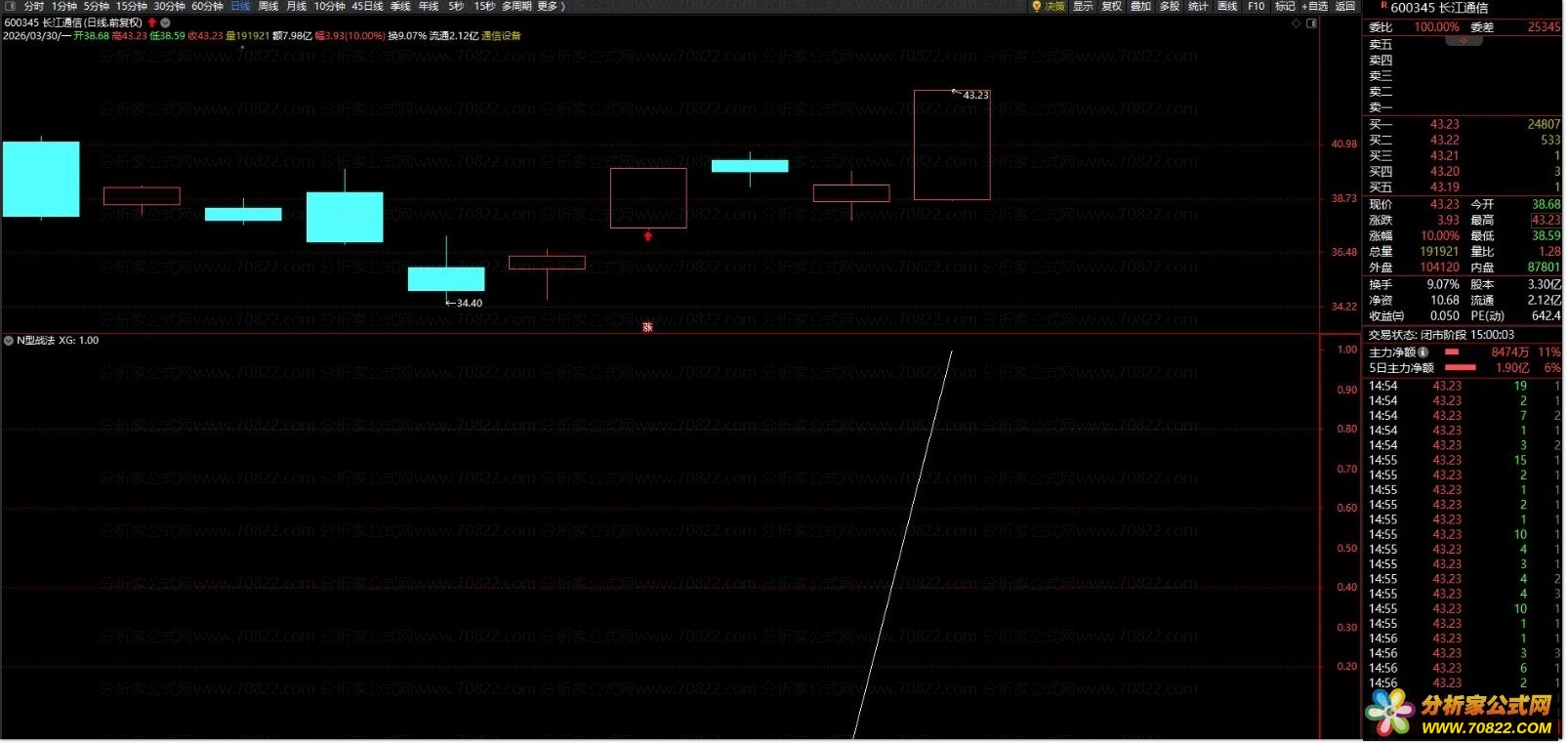
Task: Click the gray check circle beside stock name
Action: click(x=165, y=22)
